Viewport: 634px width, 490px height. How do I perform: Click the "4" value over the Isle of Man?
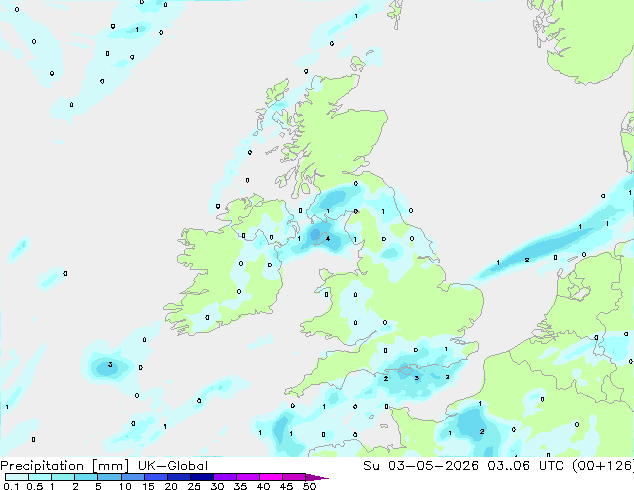pyautogui.click(x=328, y=239)
